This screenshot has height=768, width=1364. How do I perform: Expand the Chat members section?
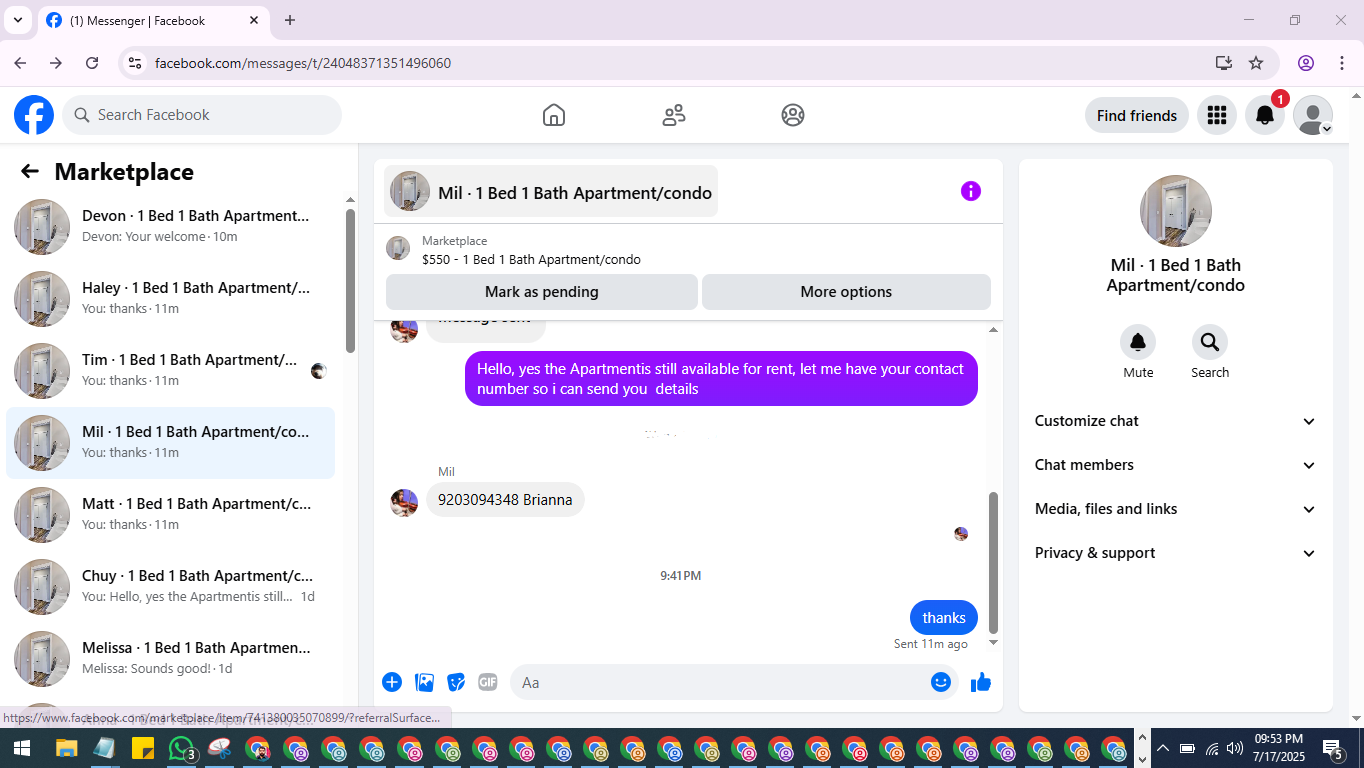[x=1175, y=465]
